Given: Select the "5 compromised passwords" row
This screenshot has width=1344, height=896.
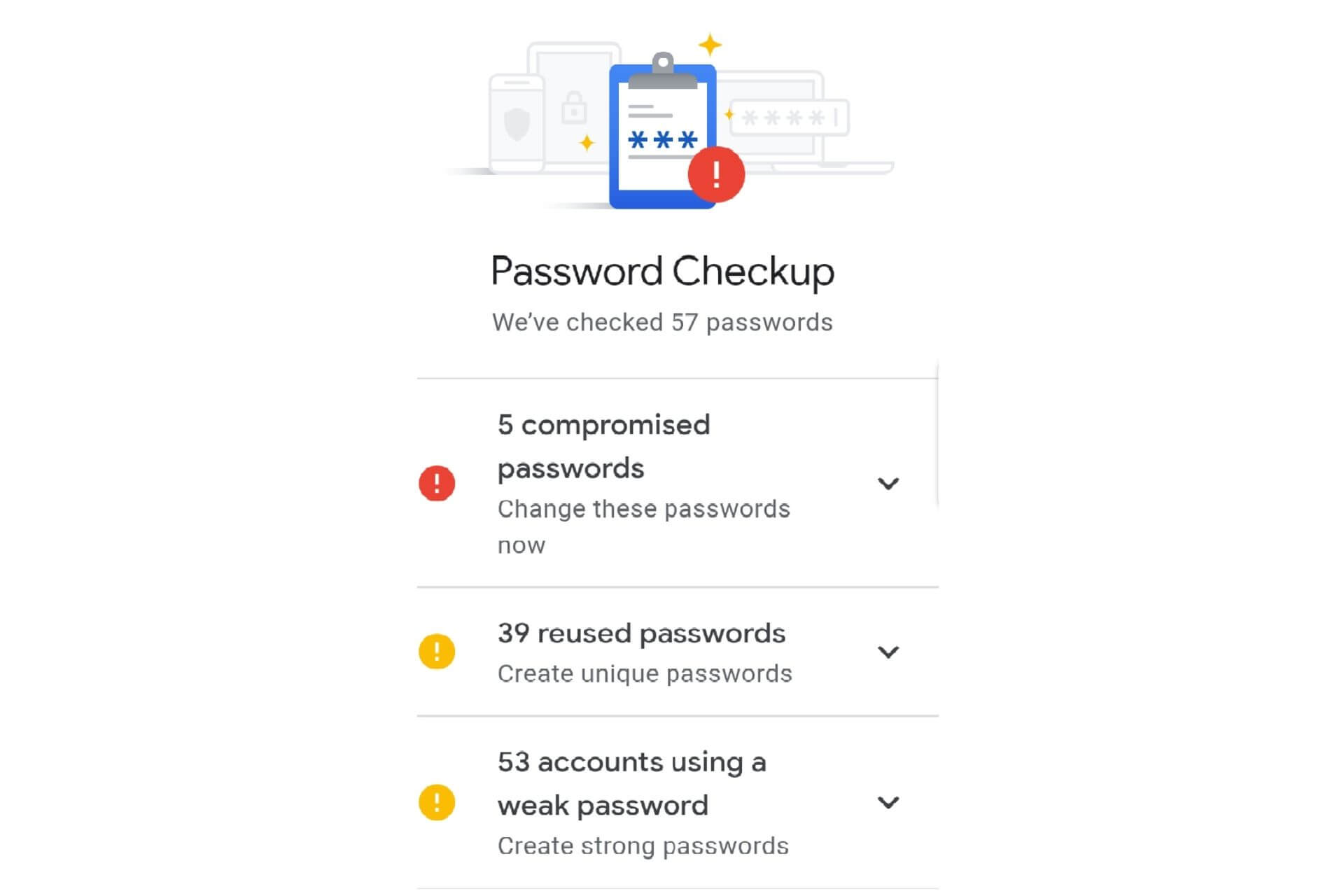Looking at the screenshot, I should tap(603, 446).
